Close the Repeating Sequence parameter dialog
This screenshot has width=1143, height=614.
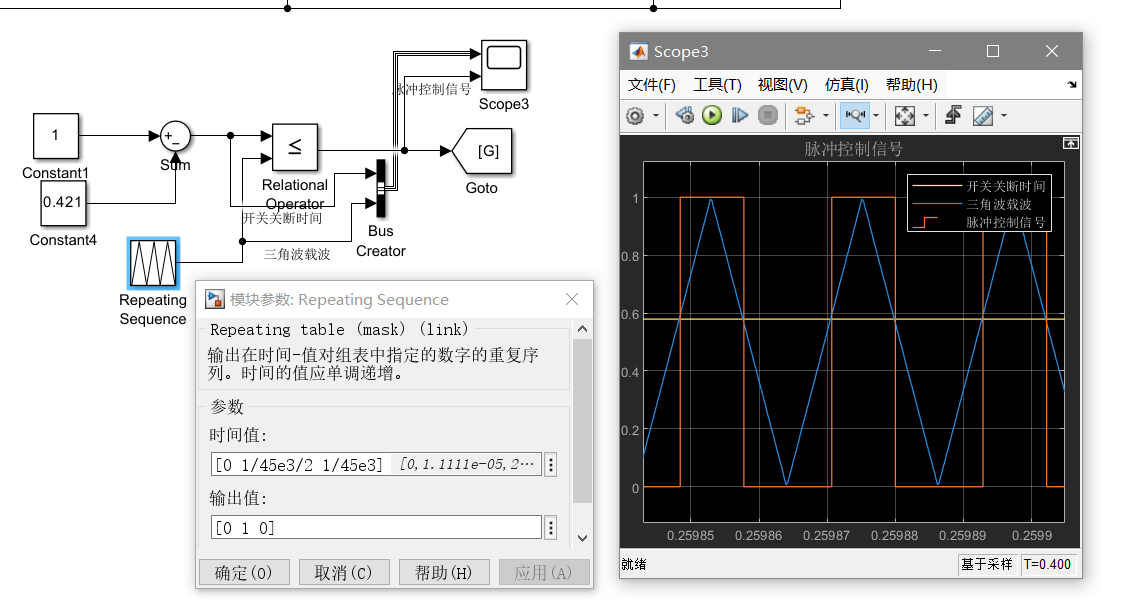pos(572,299)
